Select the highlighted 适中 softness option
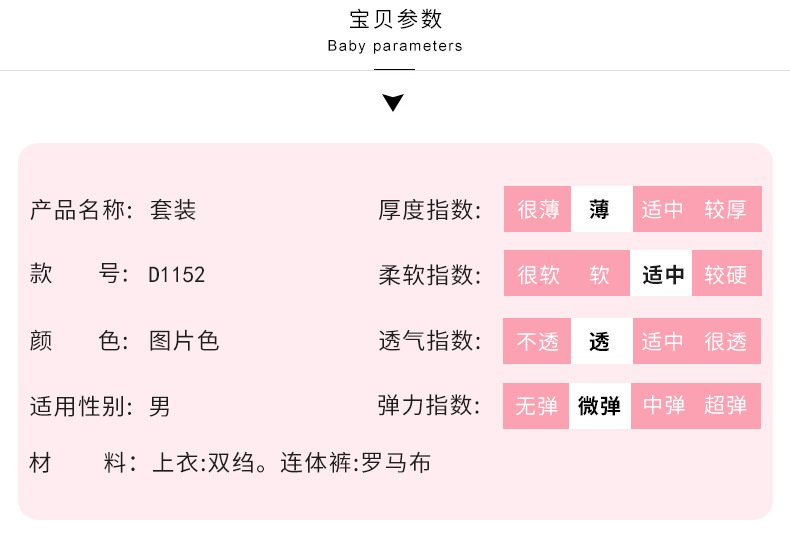Viewport: 790px width, 533px height. pyautogui.click(x=662, y=275)
